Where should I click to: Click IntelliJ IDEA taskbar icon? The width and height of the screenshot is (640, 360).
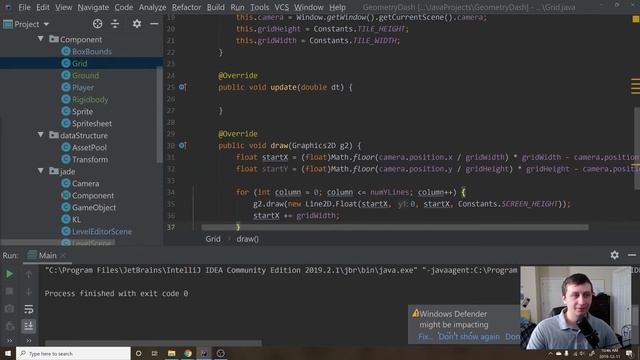tap(204, 353)
